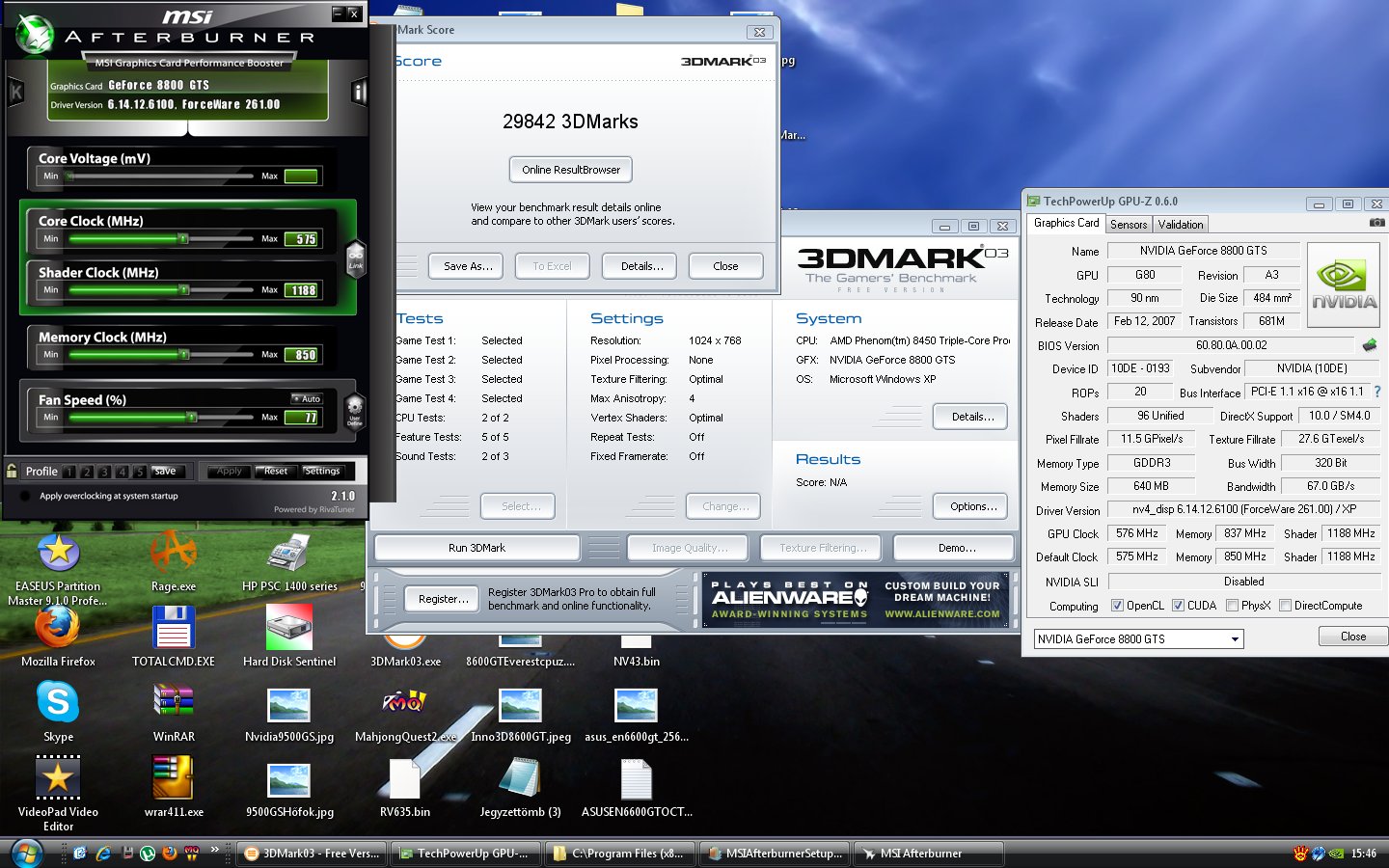
Task: Click the Memory Clock slider handle
Action: coord(183,354)
